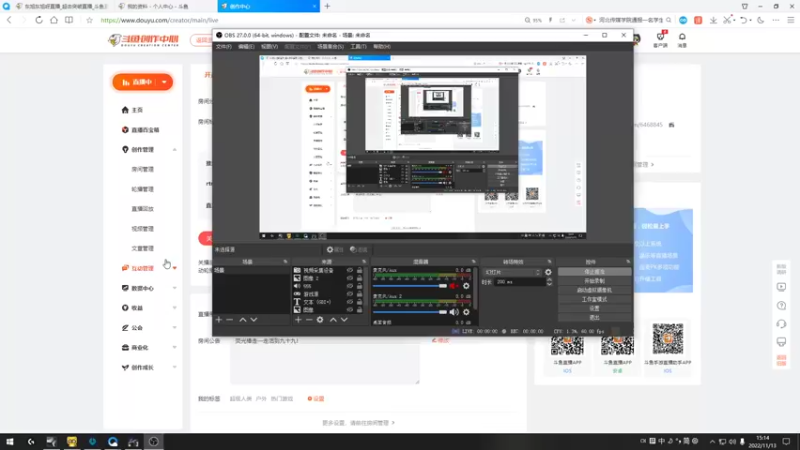Hide the 游戏源 source
The height and width of the screenshot is (450, 800).
tap(350, 294)
